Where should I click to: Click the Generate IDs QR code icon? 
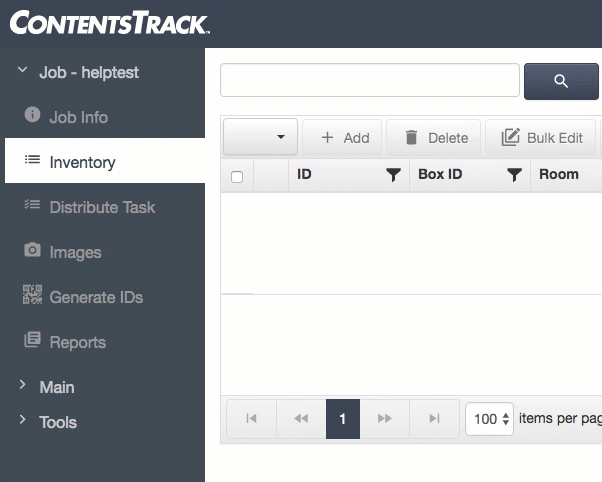(32, 295)
